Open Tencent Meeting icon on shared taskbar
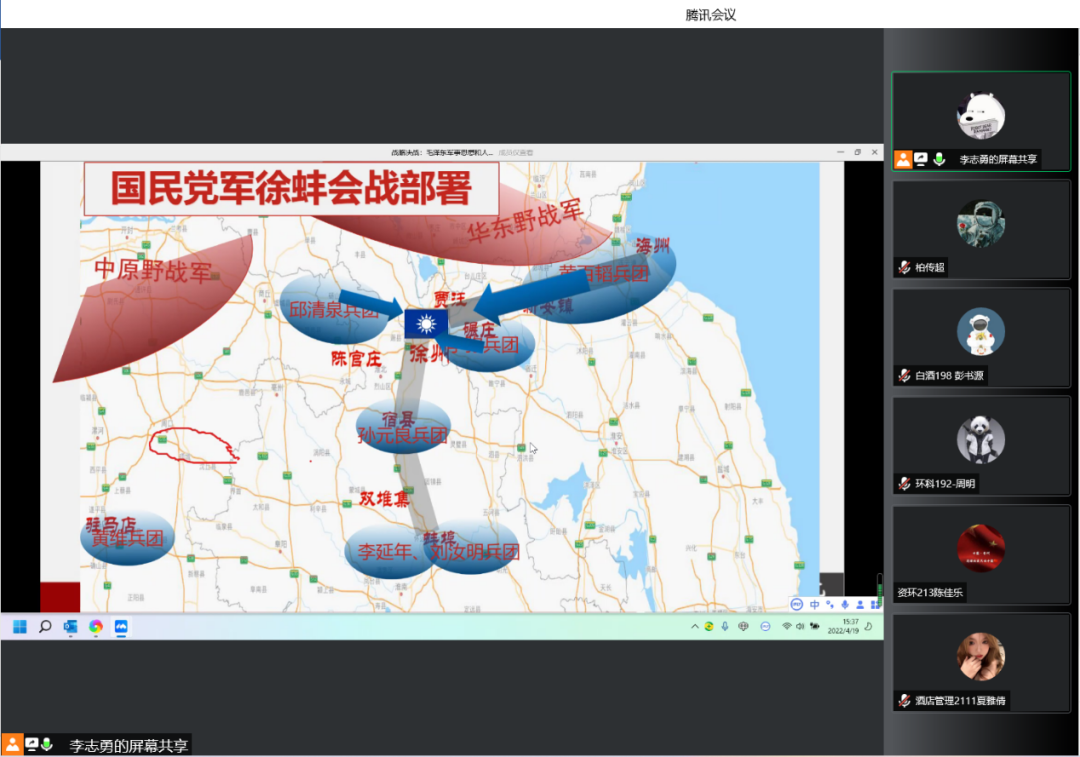Viewport: 1080px width, 757px height. pyautogui.click(x=121, y=627)
